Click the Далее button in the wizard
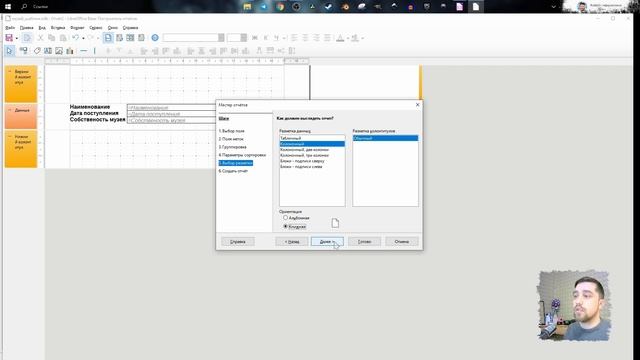The height and width of the screenshot is (360, 640). (x=327, y=242)
